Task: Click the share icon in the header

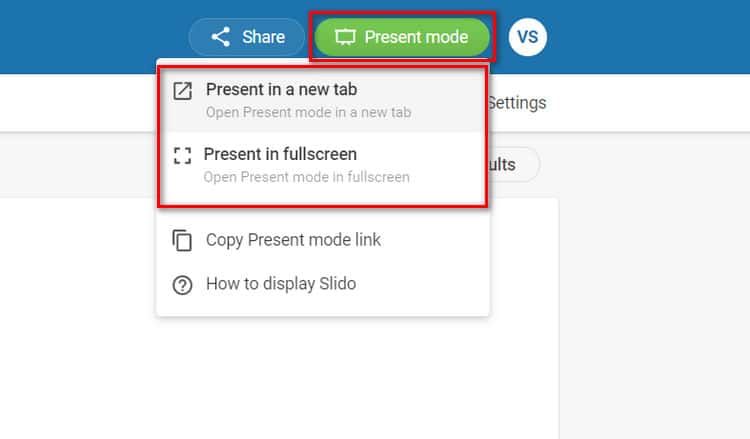Action: coord(221,37)
